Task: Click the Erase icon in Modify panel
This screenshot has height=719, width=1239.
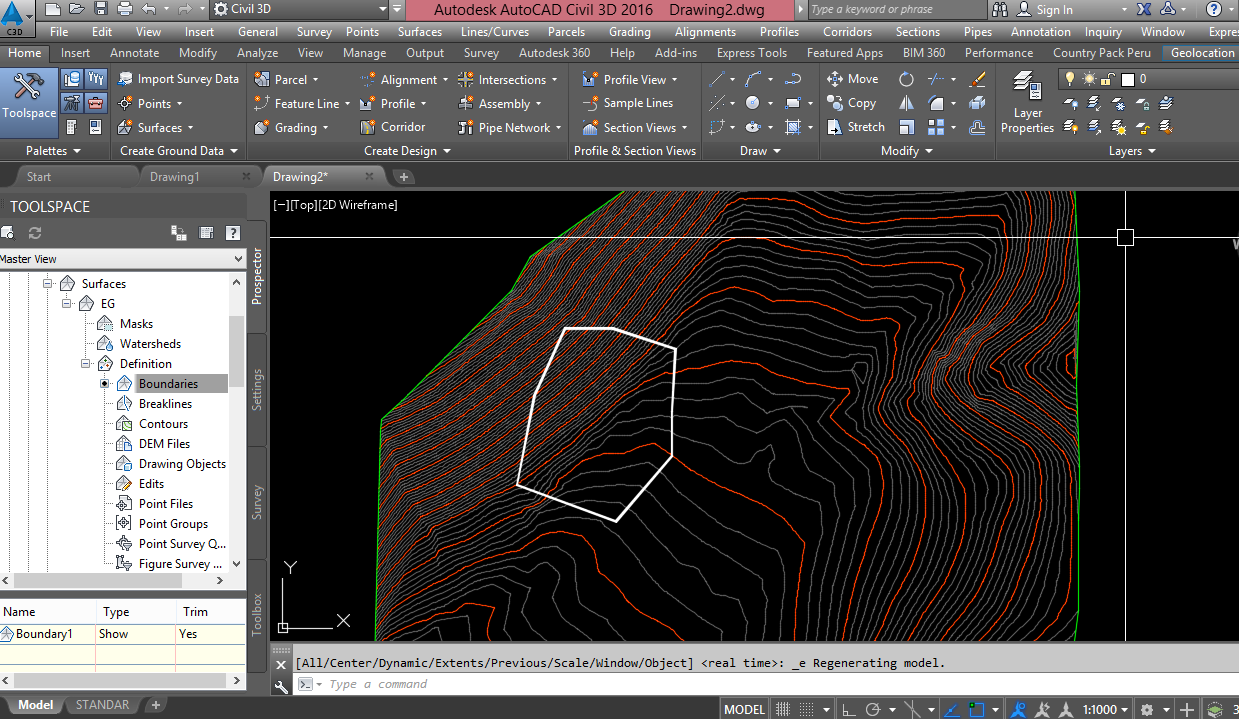Action: (x=978, y=79)
